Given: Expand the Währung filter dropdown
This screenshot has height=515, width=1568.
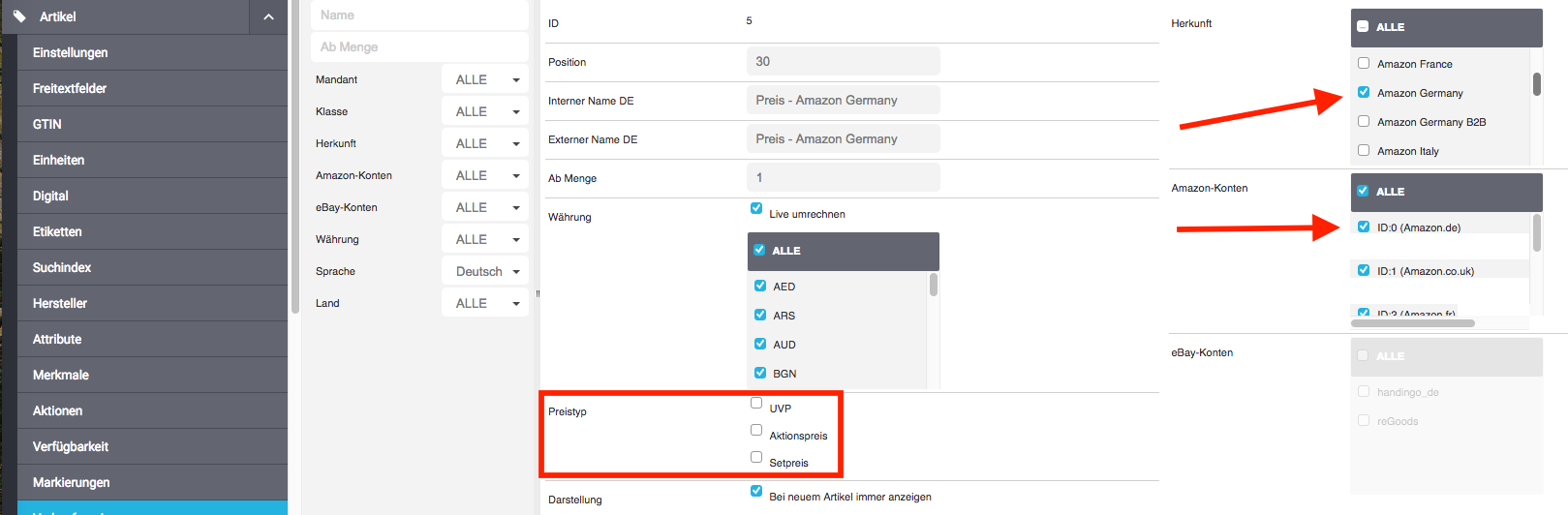Looking at the screenshot, I should (x=485, y=239).
